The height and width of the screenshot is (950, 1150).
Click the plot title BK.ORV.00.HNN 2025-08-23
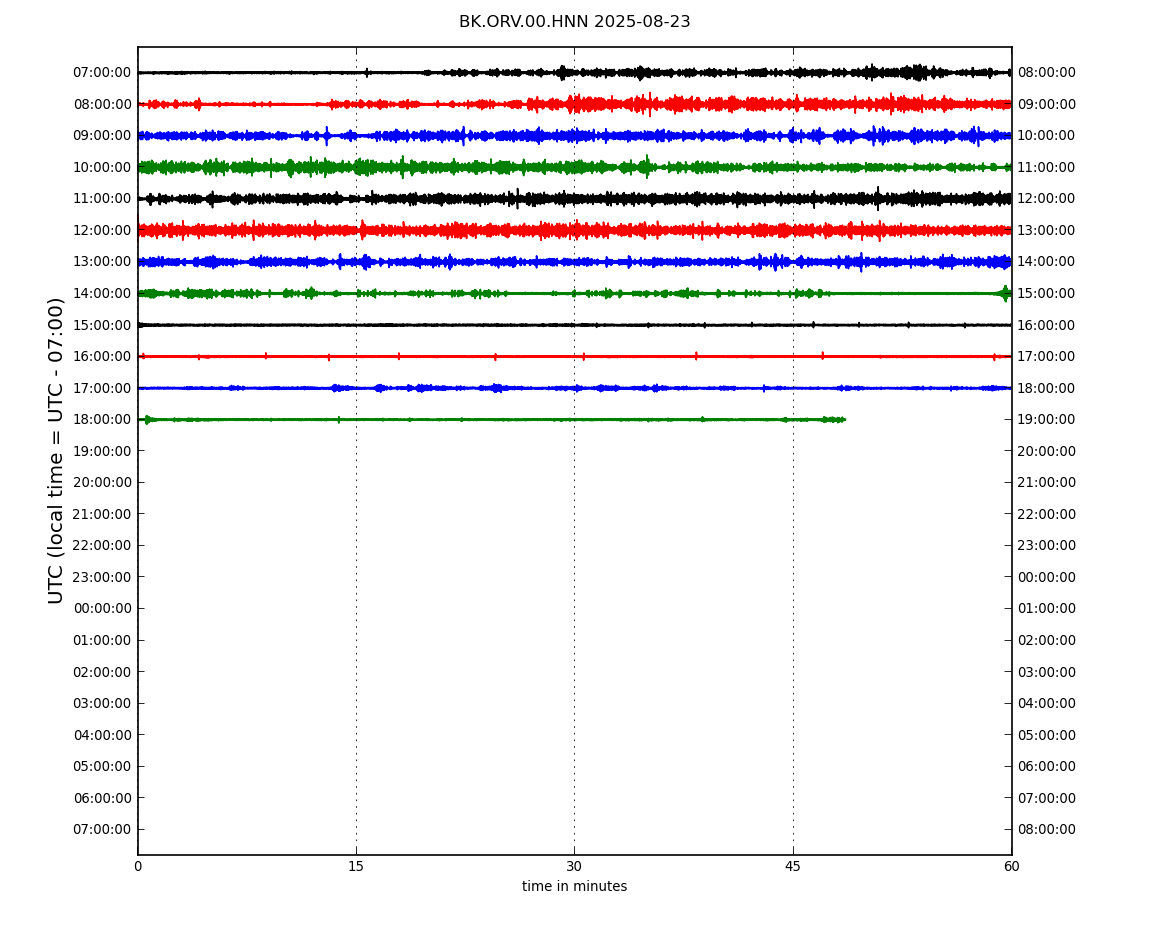[x=574, y=22]
